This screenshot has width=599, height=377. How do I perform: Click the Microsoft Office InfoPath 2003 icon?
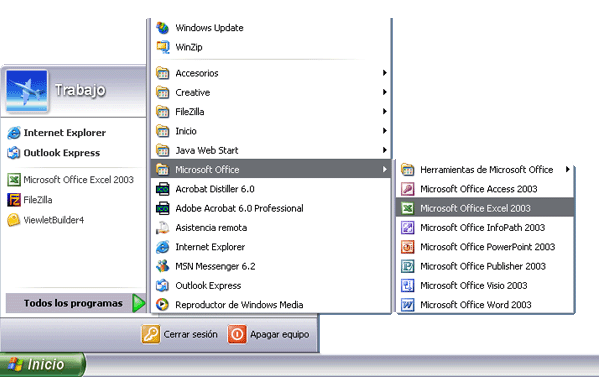pos(408,228)
